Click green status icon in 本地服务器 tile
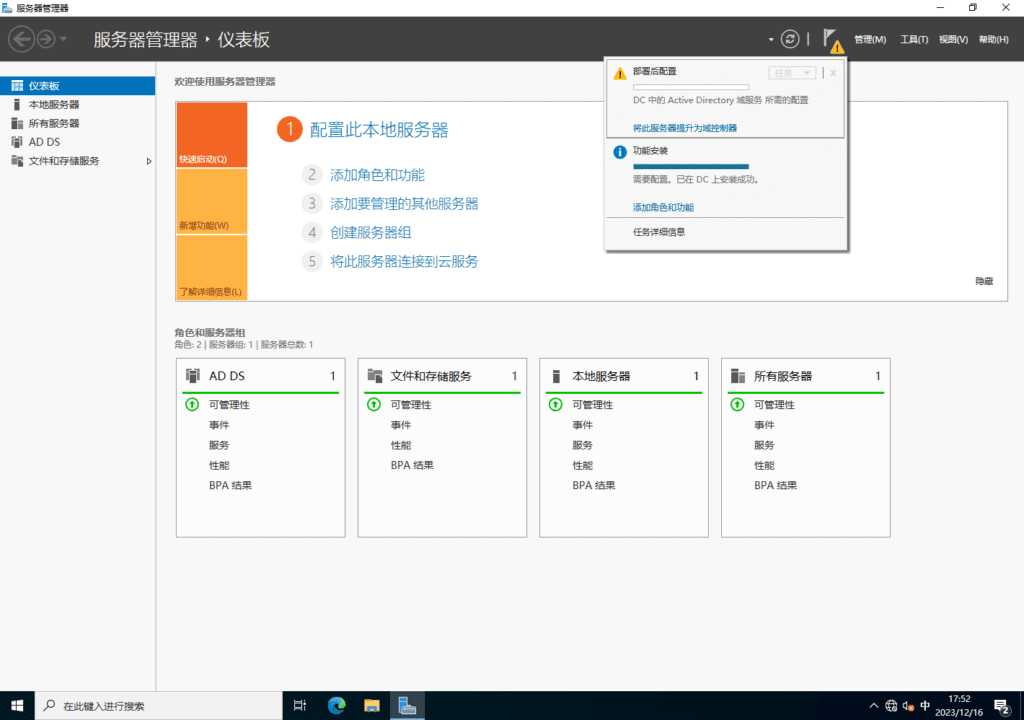Viewport: 1024px width, 720px height. click(555, 404)
